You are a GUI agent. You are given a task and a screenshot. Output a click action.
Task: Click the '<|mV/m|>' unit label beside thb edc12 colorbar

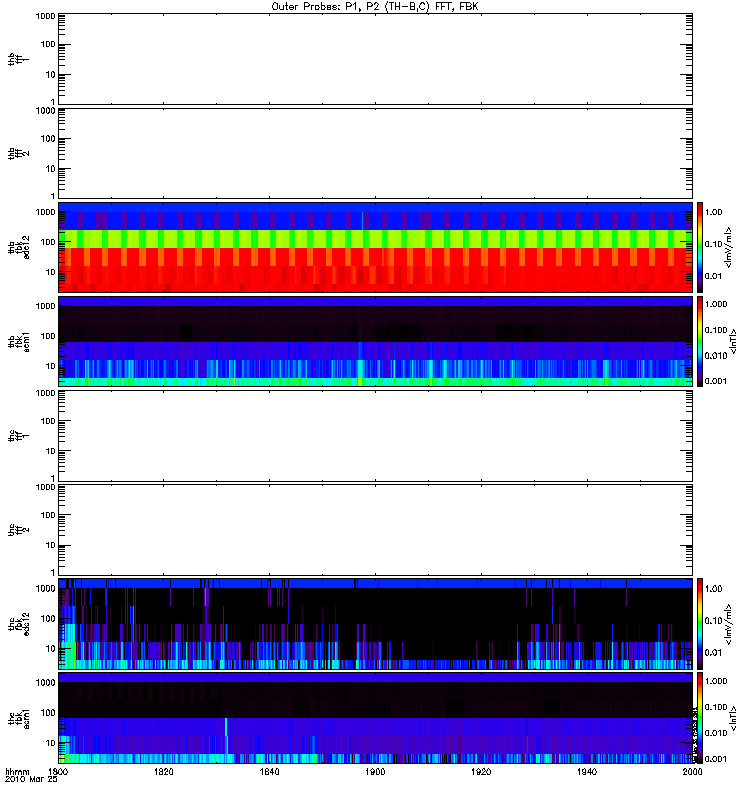coord(729,247)
